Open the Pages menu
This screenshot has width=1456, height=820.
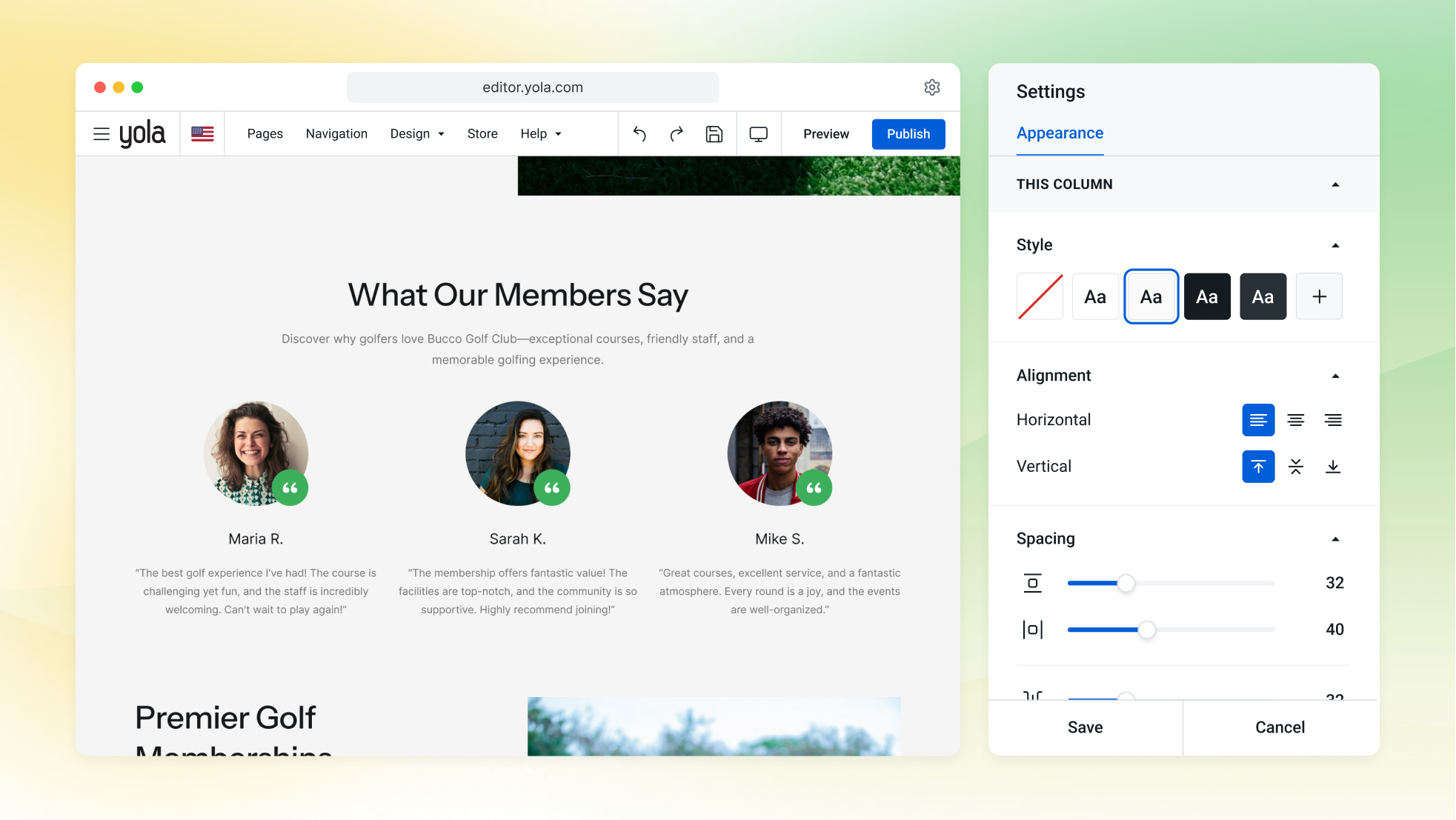[265, 134]
